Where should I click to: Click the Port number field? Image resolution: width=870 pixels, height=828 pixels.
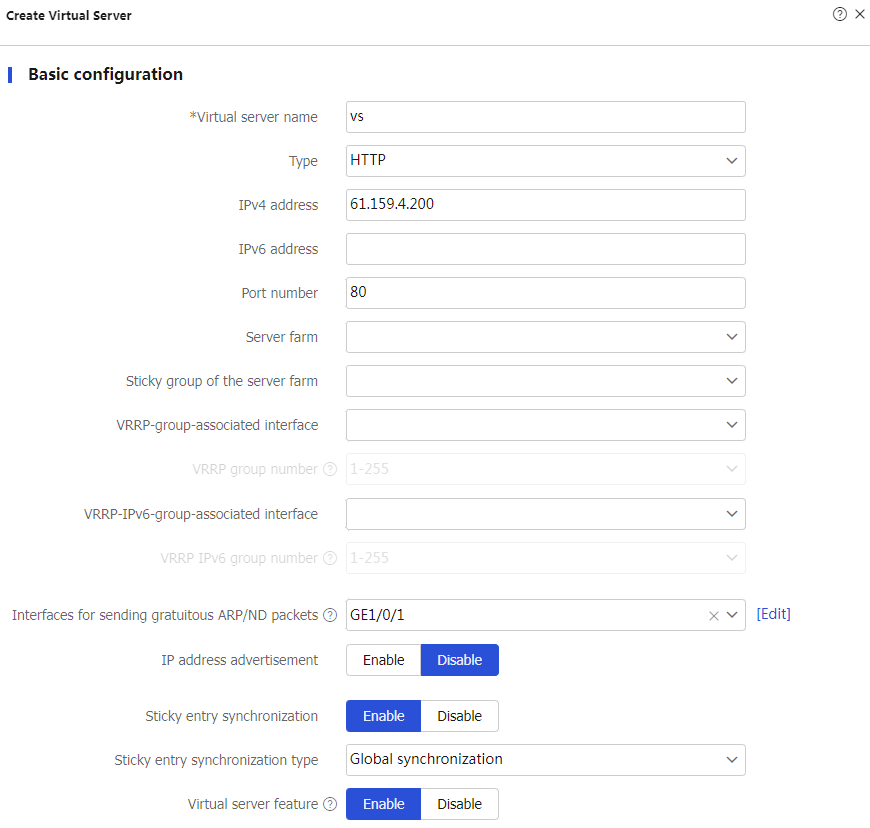[x=545, y=293]
